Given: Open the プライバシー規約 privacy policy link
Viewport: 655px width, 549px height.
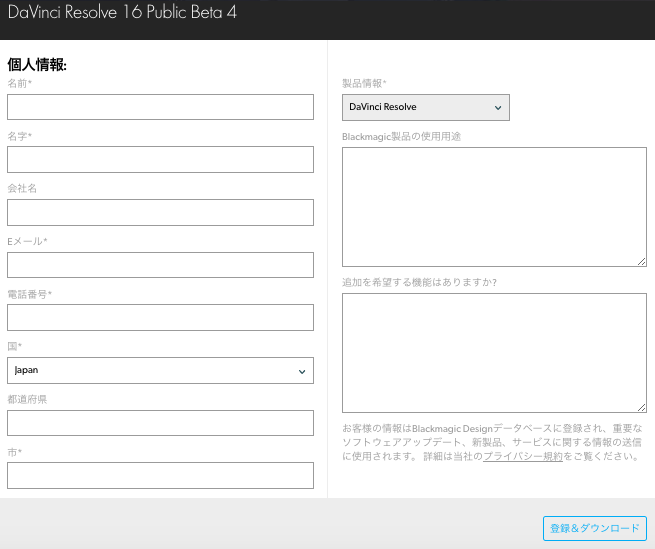Looking at the screenshot, I should [522, 457].
